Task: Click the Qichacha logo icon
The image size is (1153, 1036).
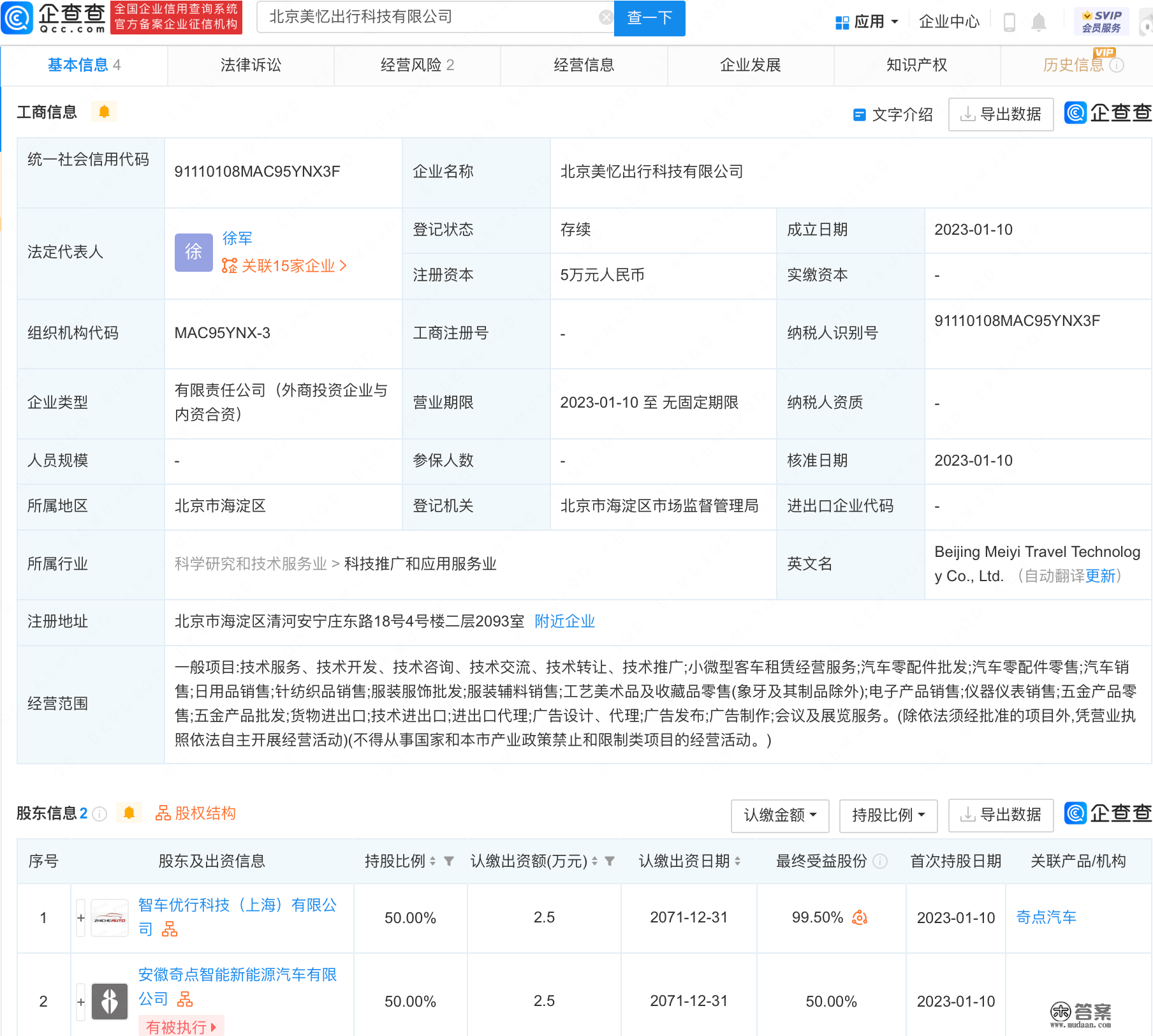Action: pyautogui.click(x=17, y=18)
